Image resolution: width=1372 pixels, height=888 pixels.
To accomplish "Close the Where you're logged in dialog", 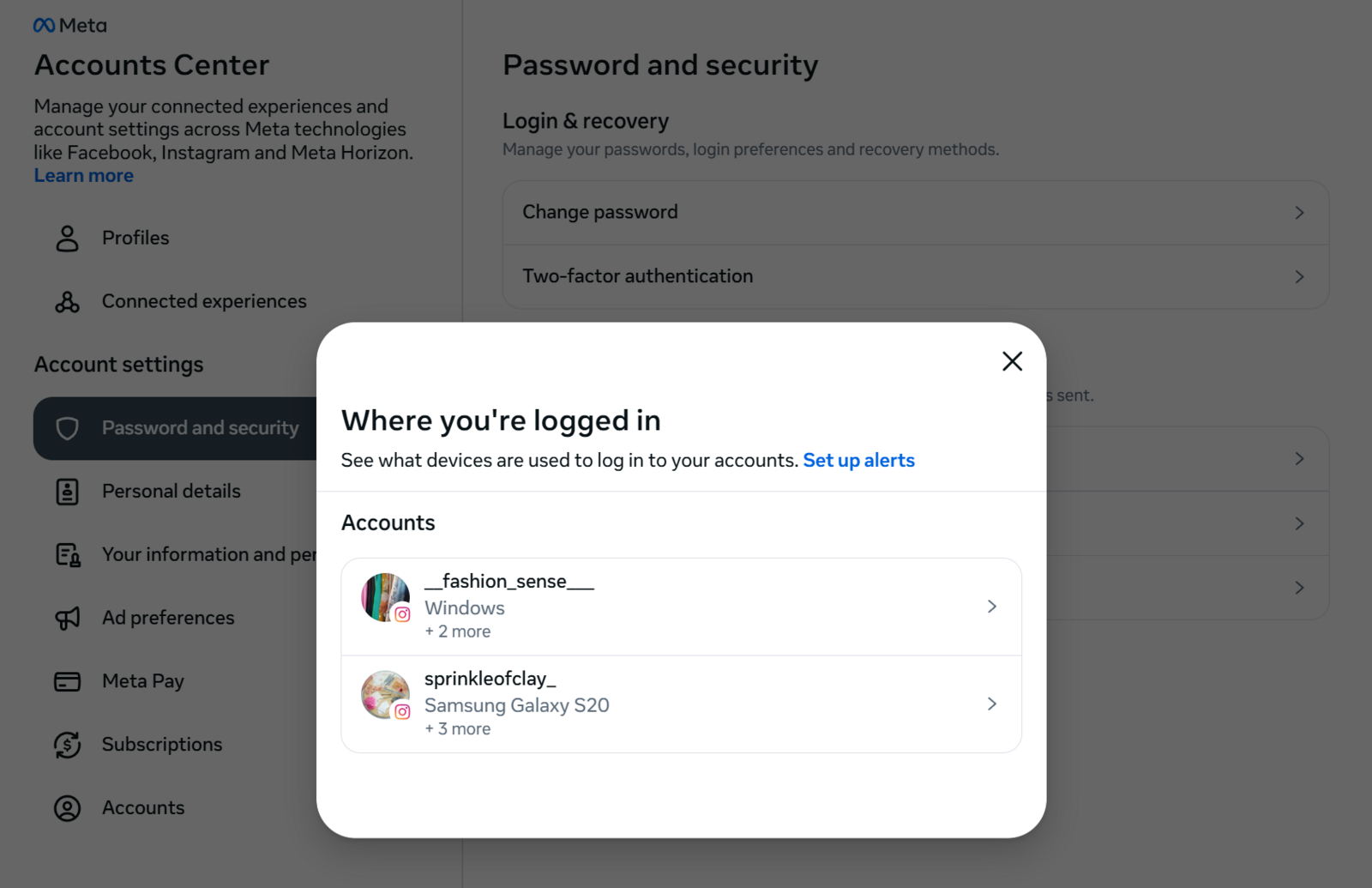I will (1012, 361).
